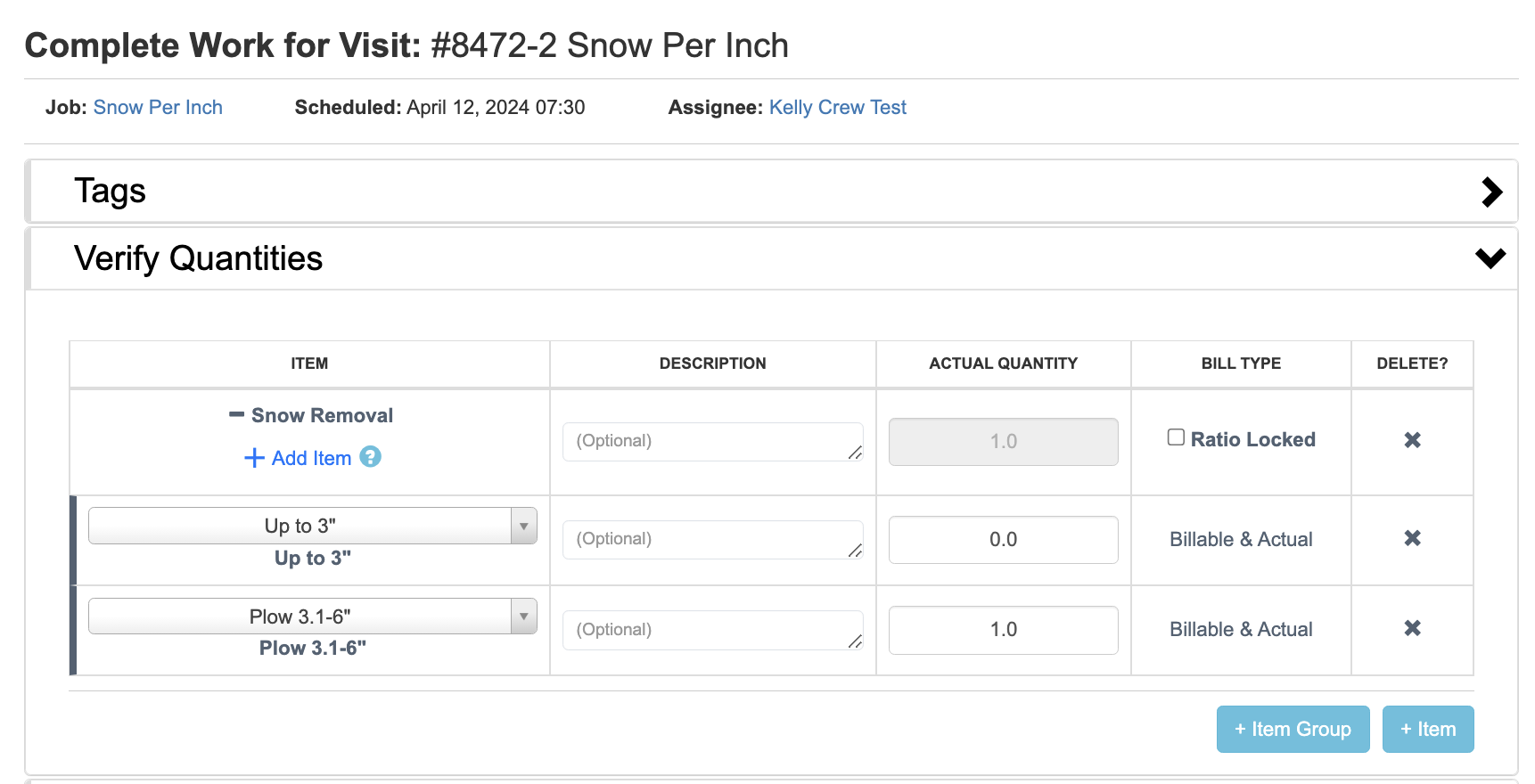
Task: Click description field for Plow 3.1-6"
Action: (711, 630)
